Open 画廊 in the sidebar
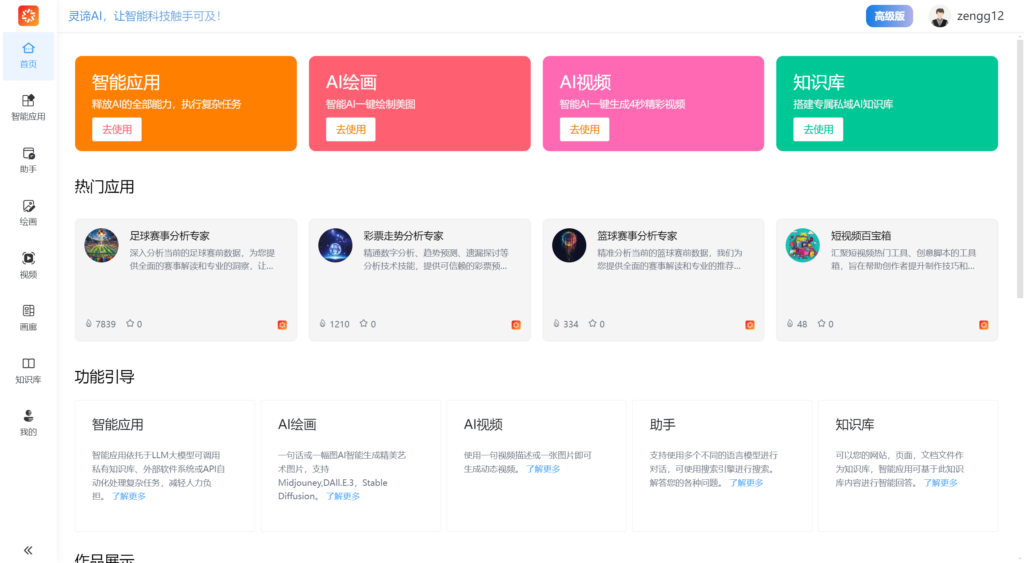This screenshot has height=563, width=1024. (x=28, y=318)
